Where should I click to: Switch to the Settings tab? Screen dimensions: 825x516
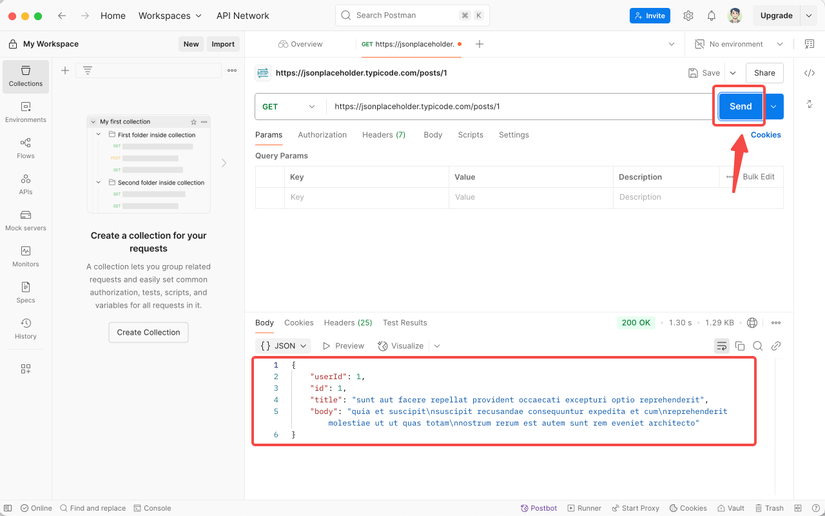tap(514, 135)
